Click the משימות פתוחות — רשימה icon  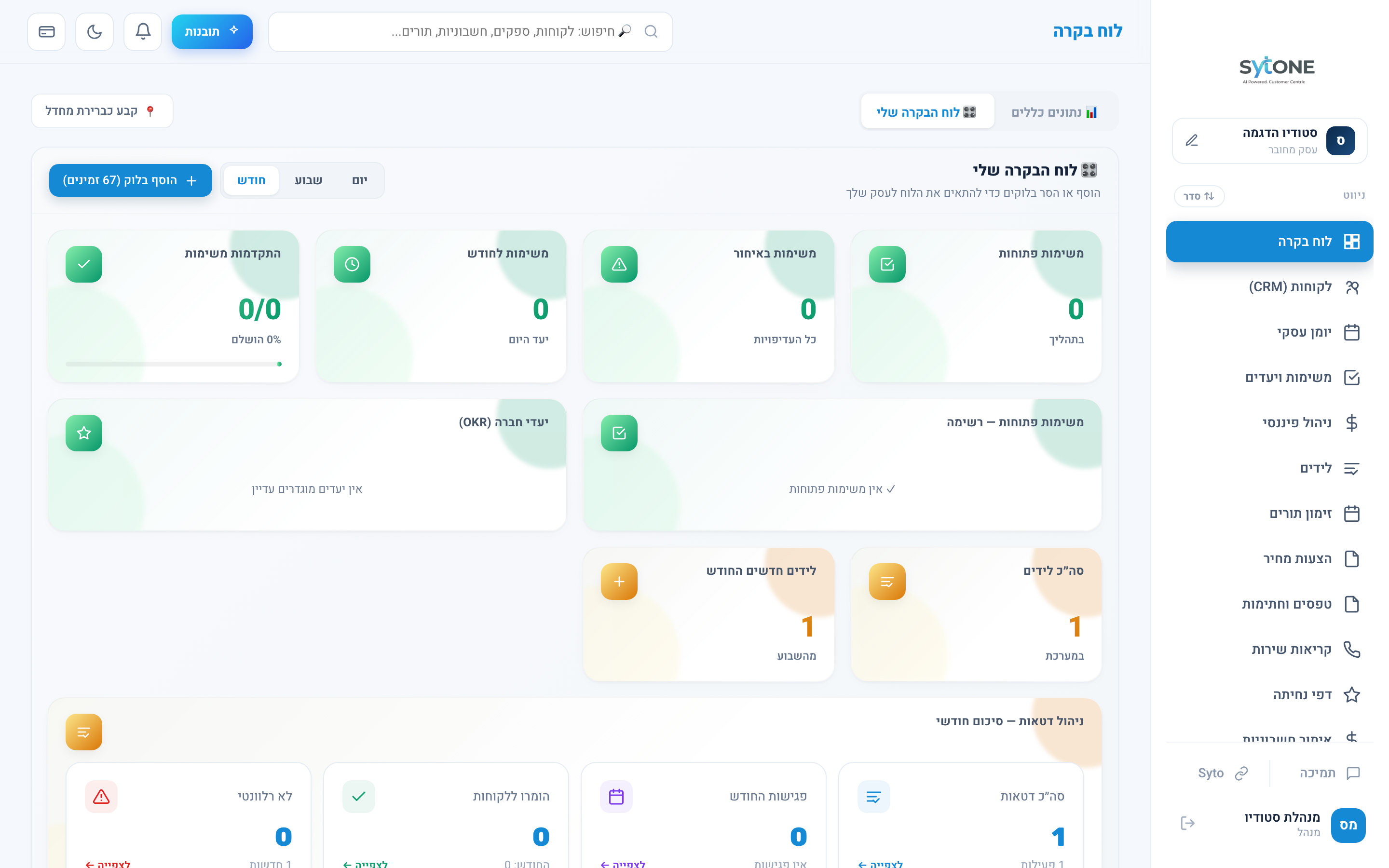pos(619,433)
